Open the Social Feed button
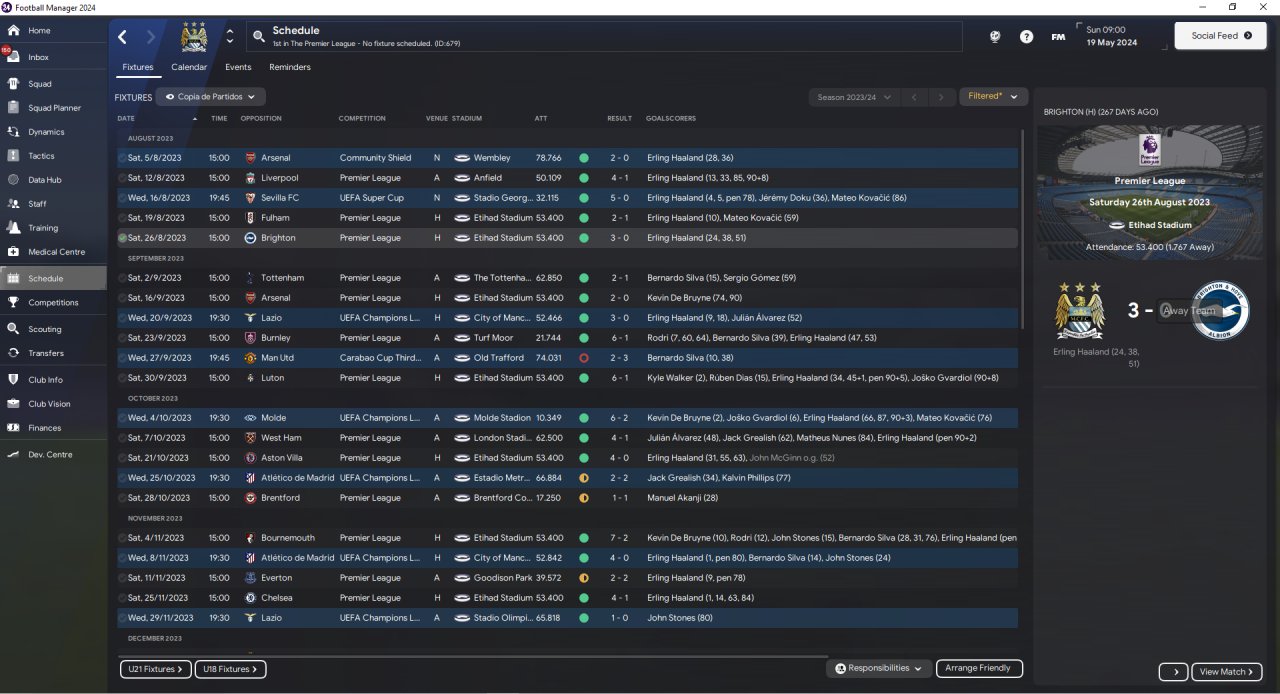 tap(1220, 36)
